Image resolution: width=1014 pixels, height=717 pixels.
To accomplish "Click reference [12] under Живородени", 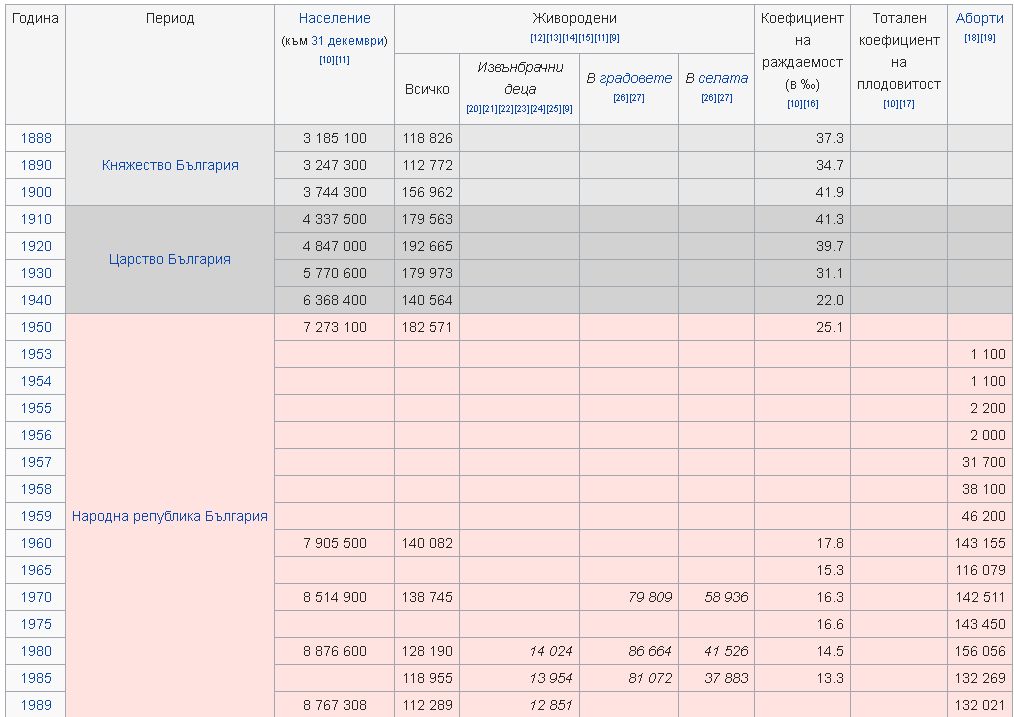I will click(537, 38).
